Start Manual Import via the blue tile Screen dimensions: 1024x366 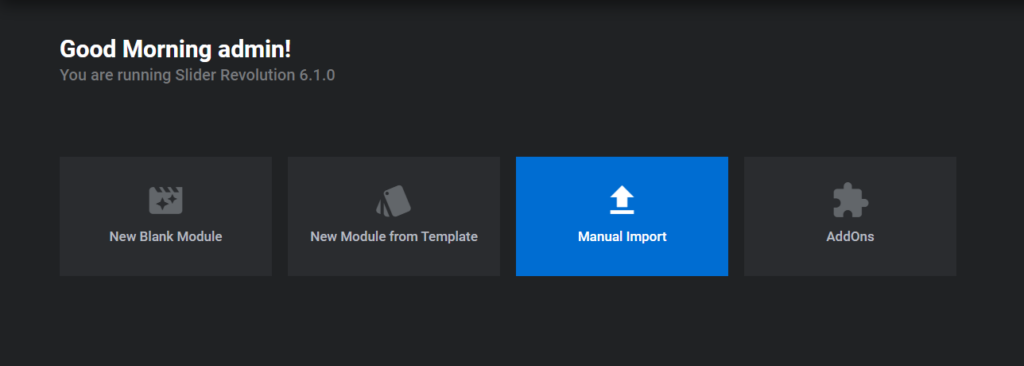[x=622, y=216]
